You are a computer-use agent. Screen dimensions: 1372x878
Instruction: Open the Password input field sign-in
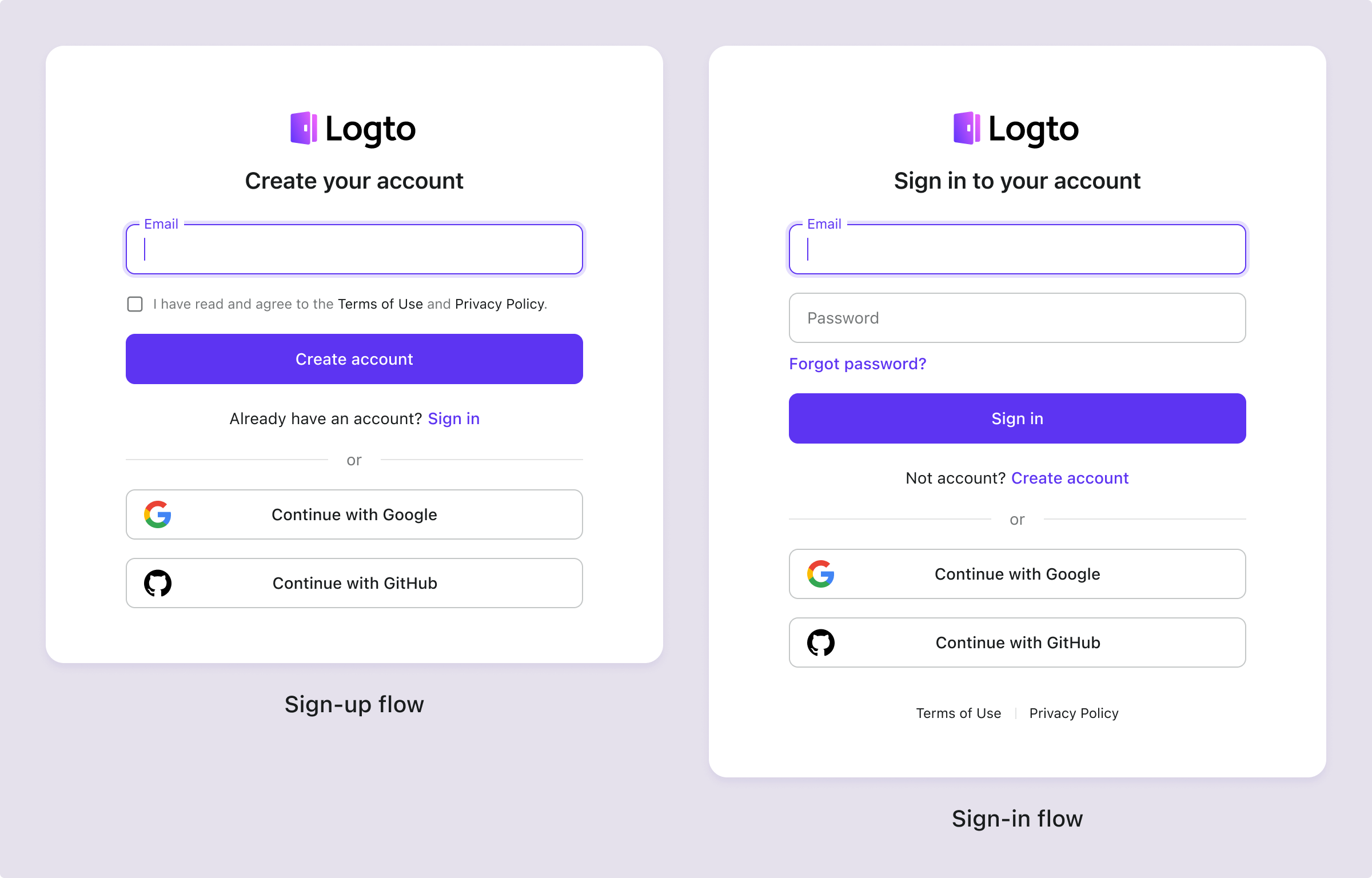pyautogui.click(x=1017, y=317)
